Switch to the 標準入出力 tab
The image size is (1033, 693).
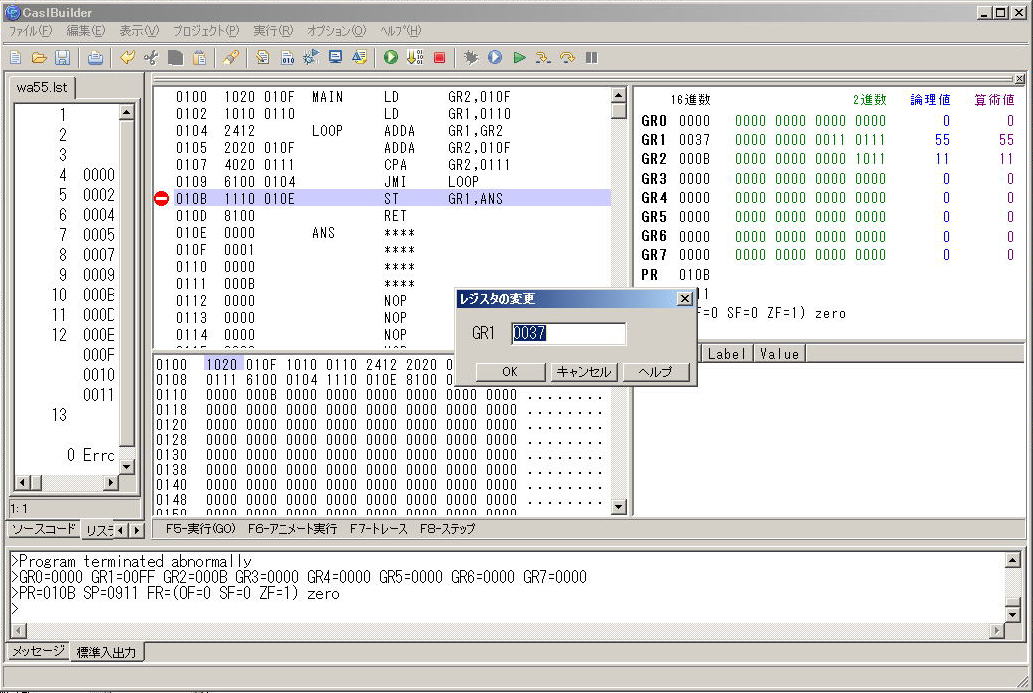pos(108,652)
